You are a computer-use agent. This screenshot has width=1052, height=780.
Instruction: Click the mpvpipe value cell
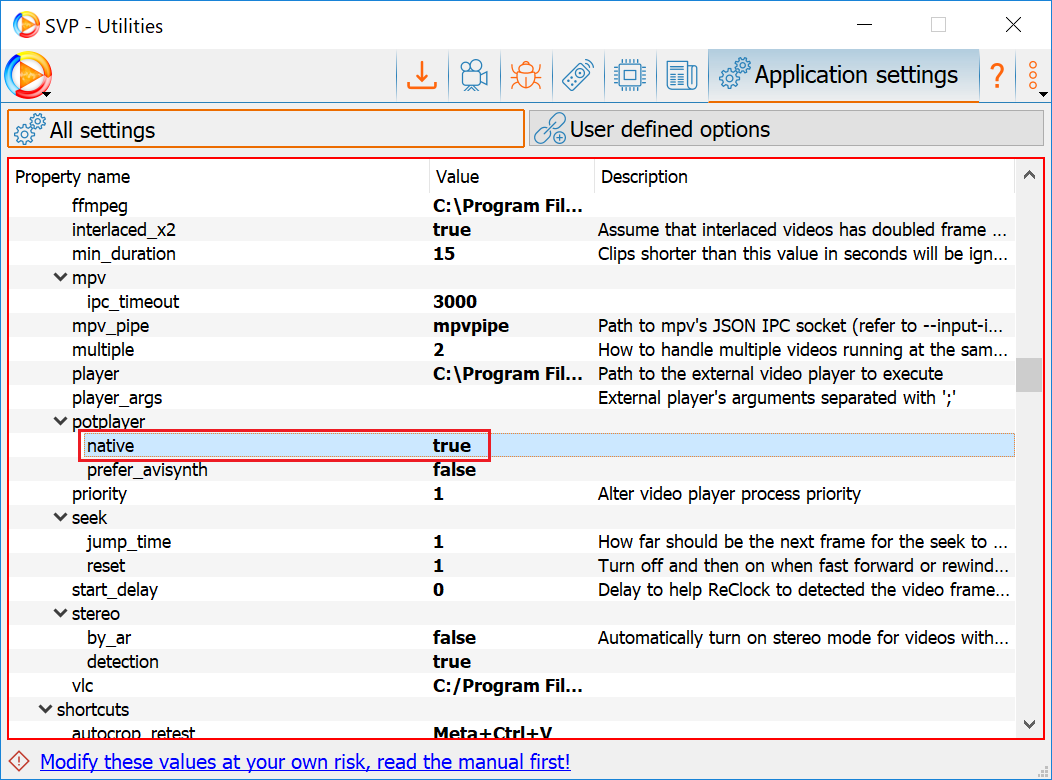click(471, 326)
